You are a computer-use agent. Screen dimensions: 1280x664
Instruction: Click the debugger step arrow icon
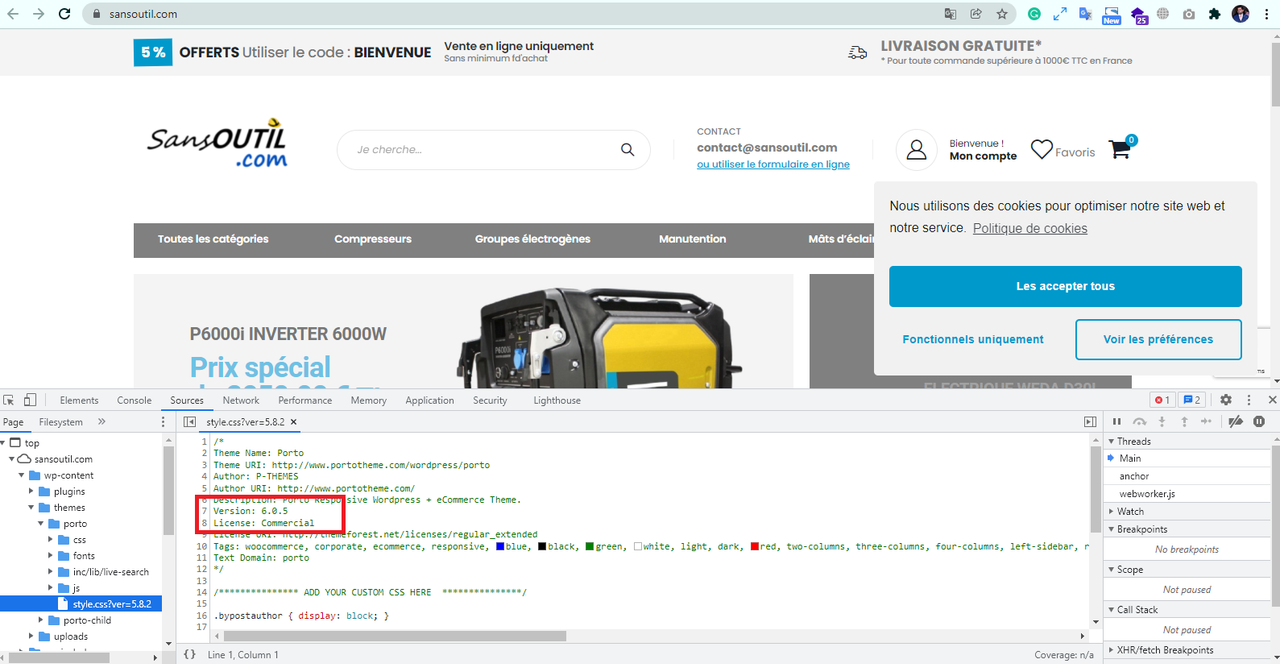[x=1207, y=422]
